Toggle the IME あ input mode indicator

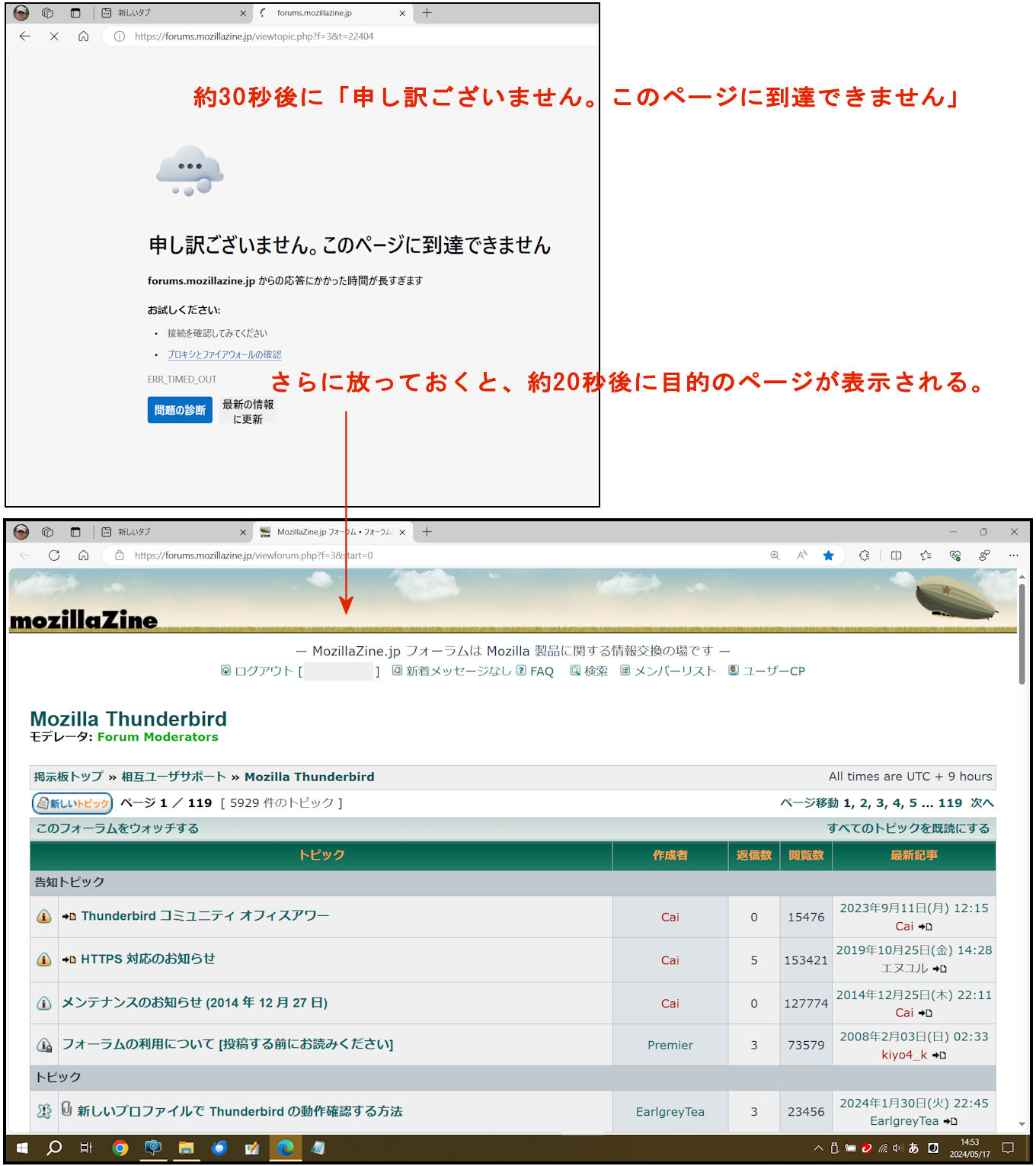pyautogui.click(x=913, y=1148)
